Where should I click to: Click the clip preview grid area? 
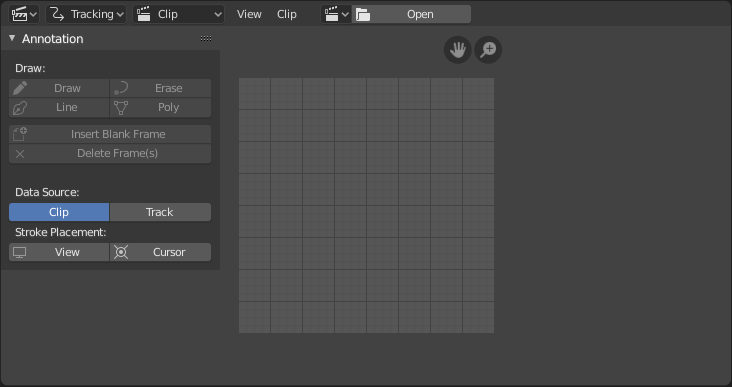point(366,205)
